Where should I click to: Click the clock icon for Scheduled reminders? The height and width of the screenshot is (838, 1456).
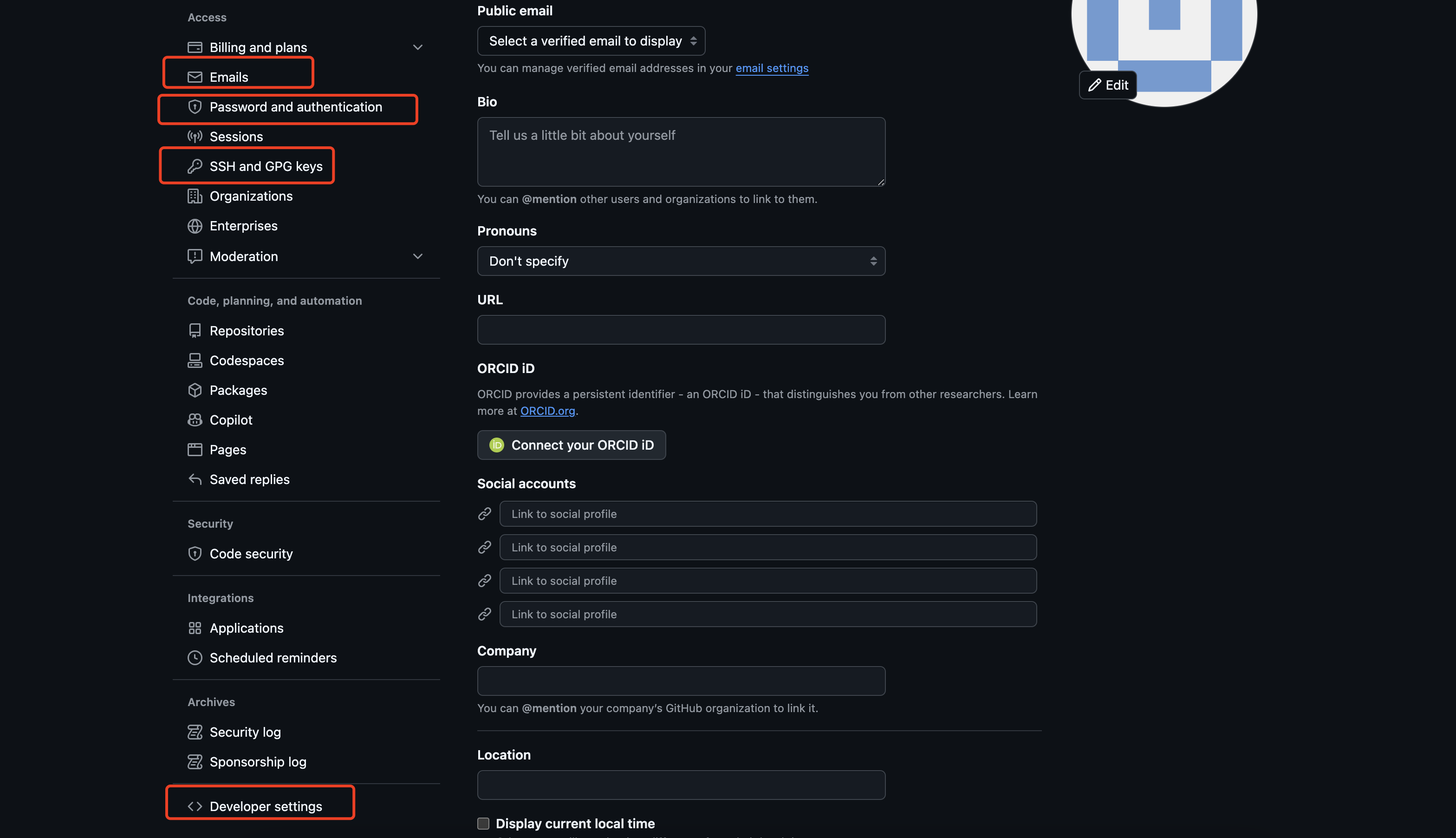click(195, 658)
